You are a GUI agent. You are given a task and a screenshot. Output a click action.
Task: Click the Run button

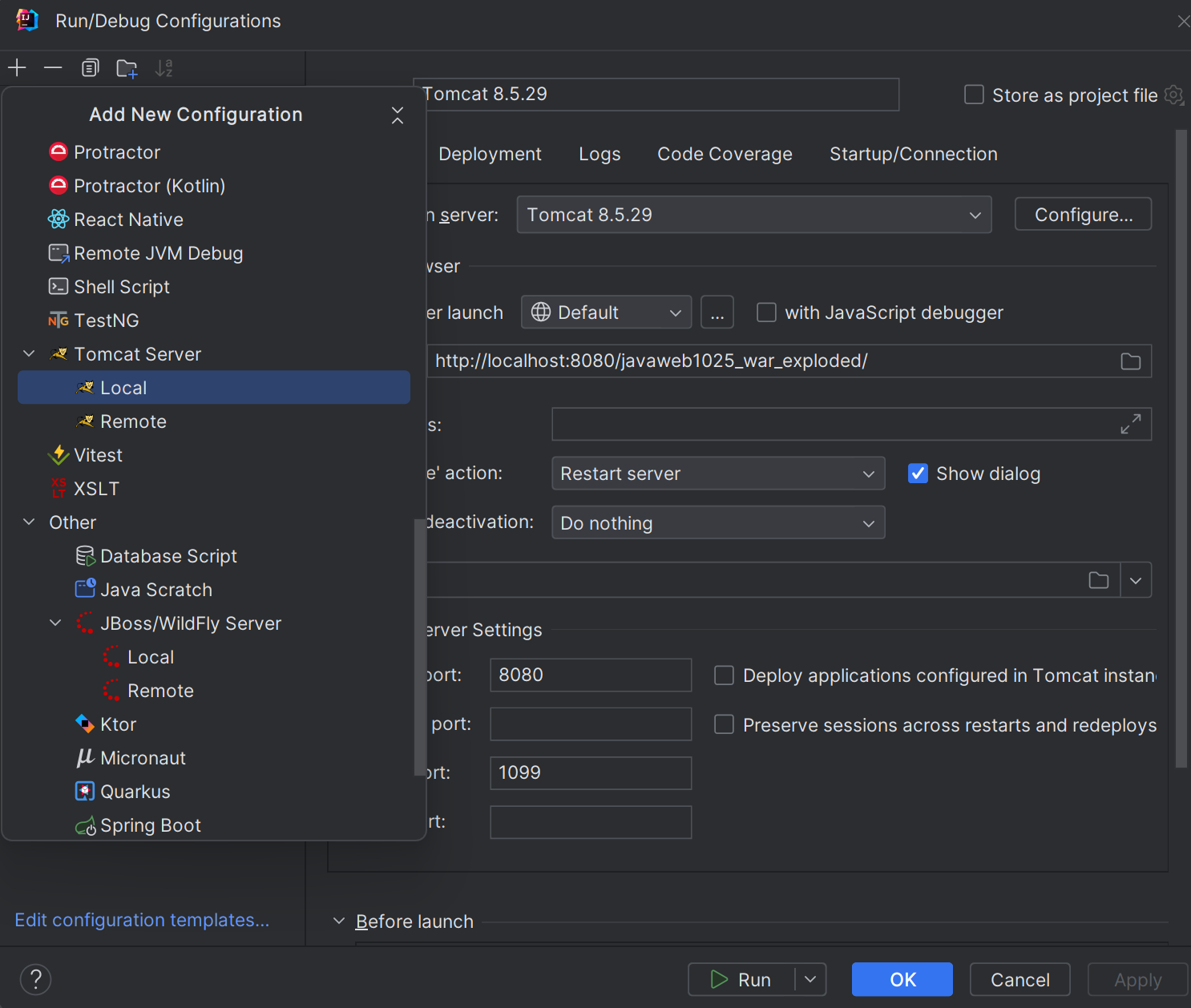(741, 979)
